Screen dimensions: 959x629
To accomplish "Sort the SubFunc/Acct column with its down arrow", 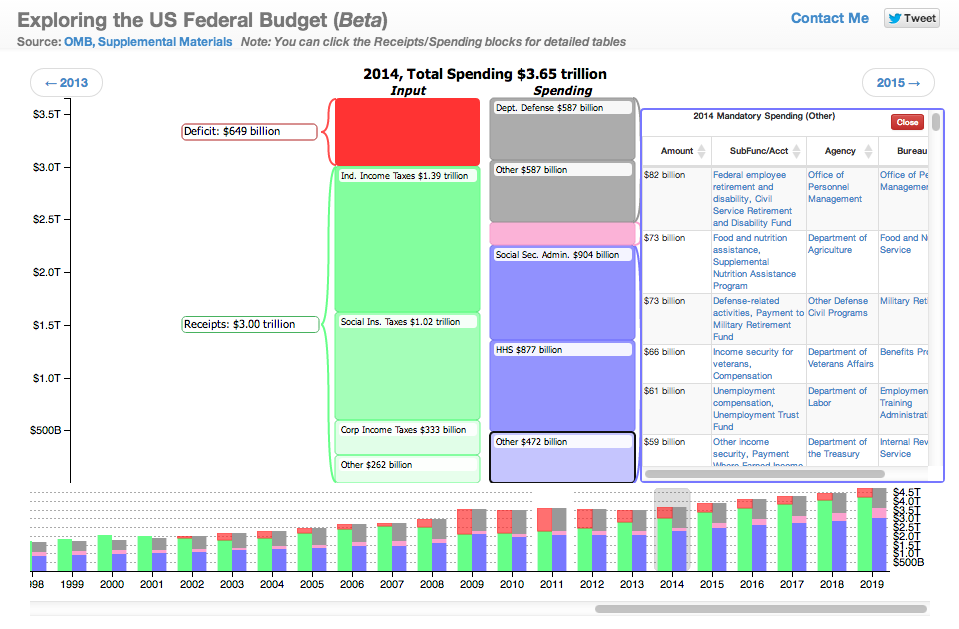I will (796, 154).
